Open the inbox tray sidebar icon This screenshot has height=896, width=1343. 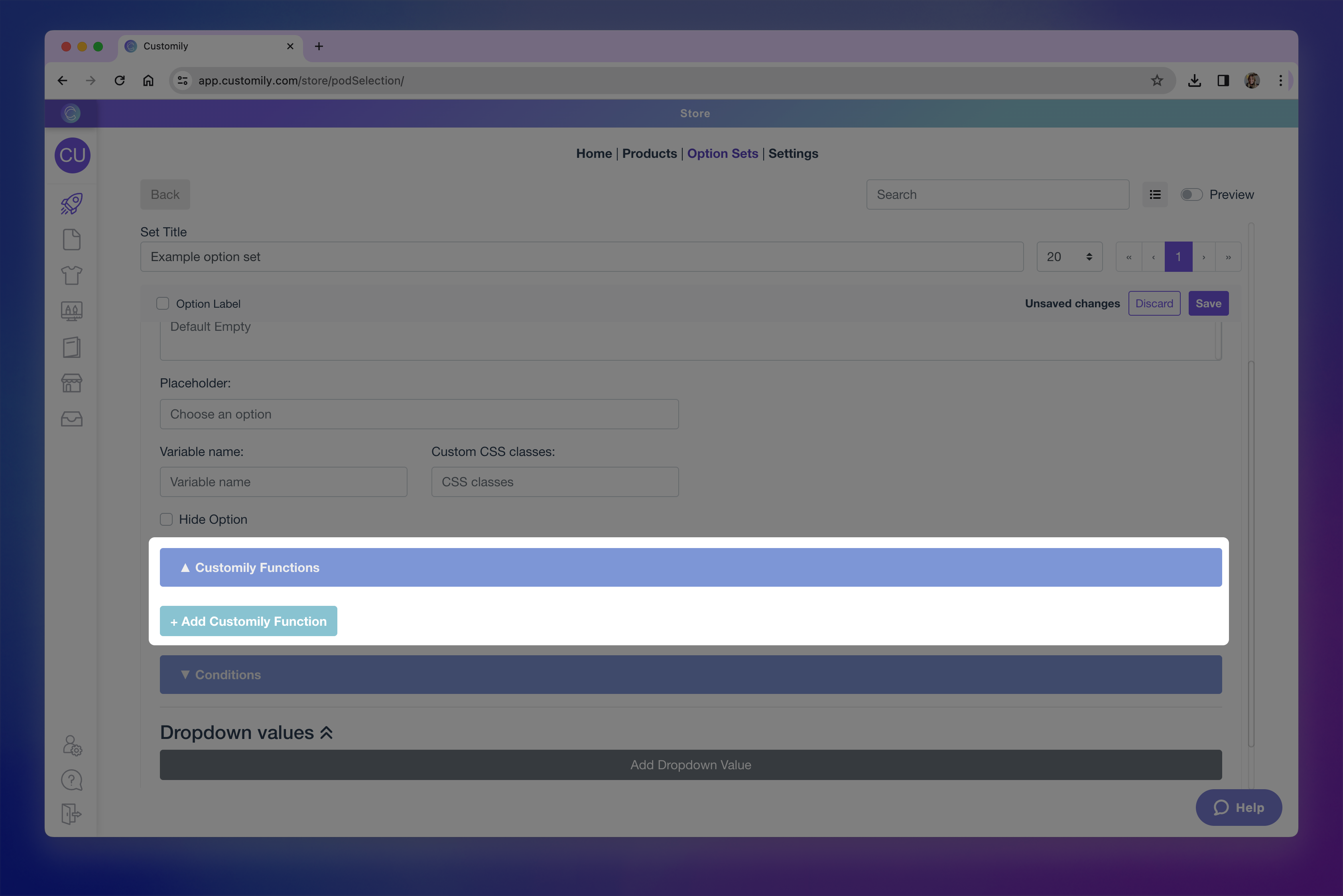pyautogui.click(x=71, y=419)
